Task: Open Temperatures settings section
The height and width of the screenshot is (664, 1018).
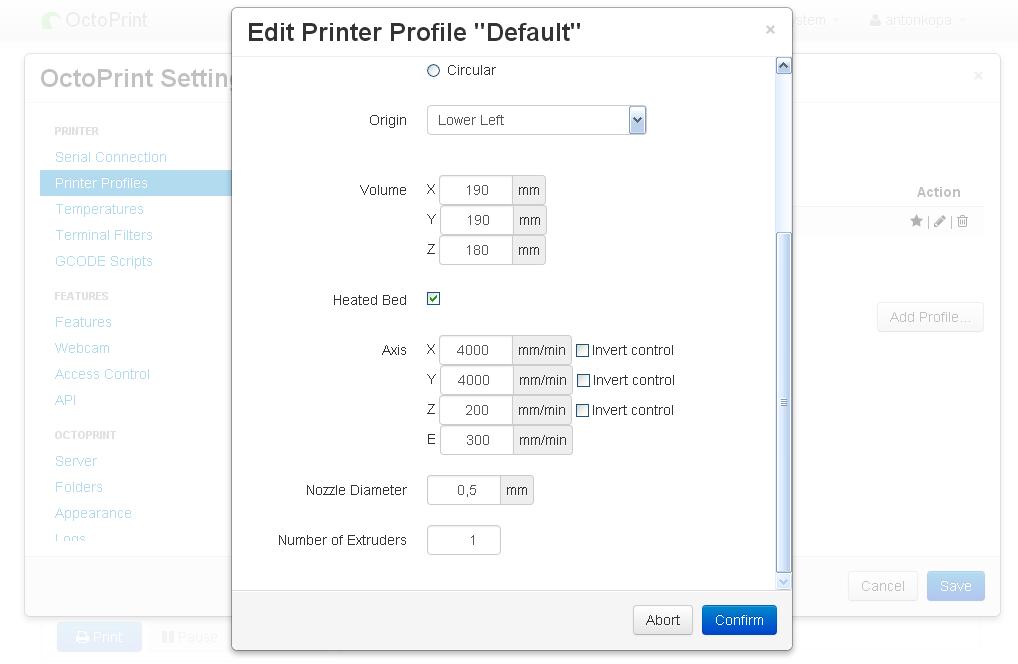Action: (99, 209)
